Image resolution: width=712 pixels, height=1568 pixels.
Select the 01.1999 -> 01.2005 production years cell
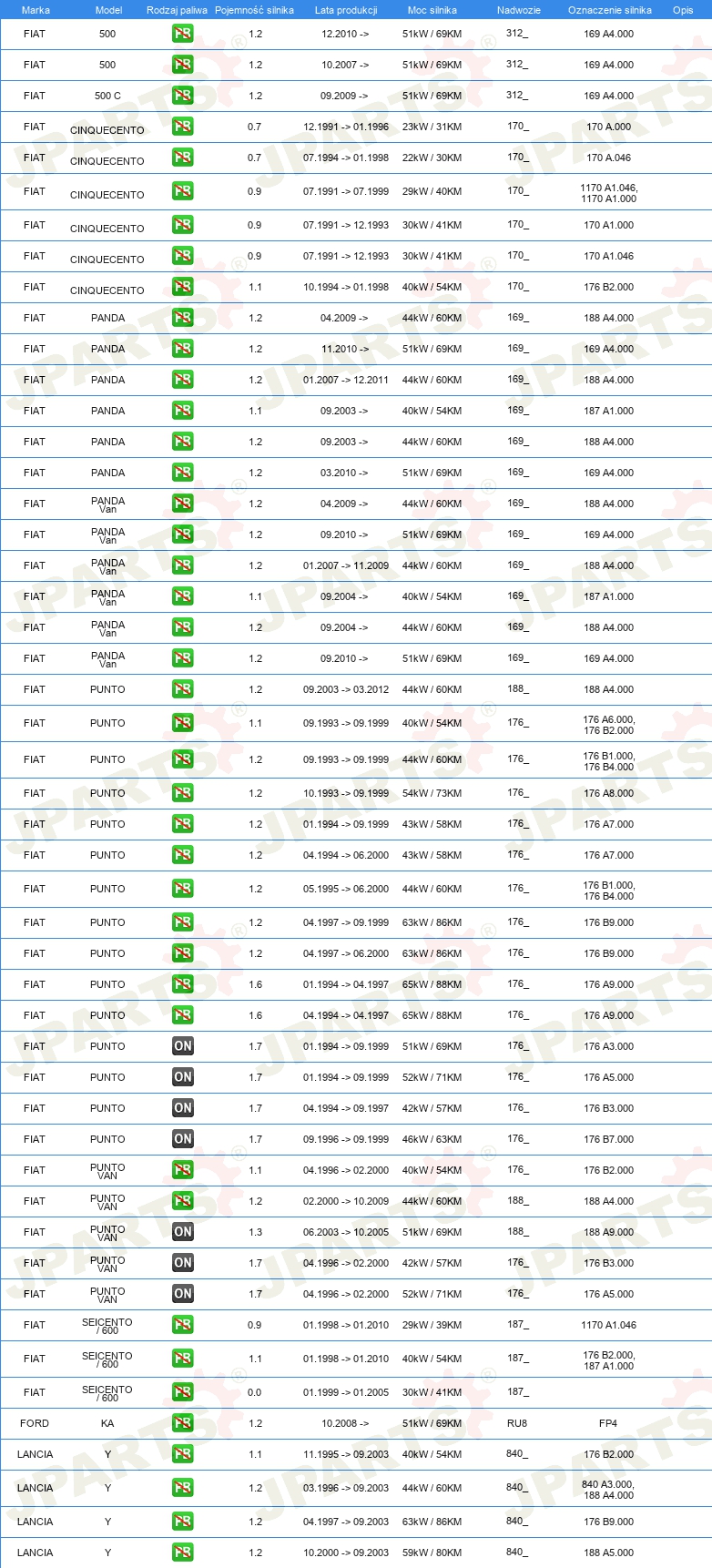(346, 1392)
